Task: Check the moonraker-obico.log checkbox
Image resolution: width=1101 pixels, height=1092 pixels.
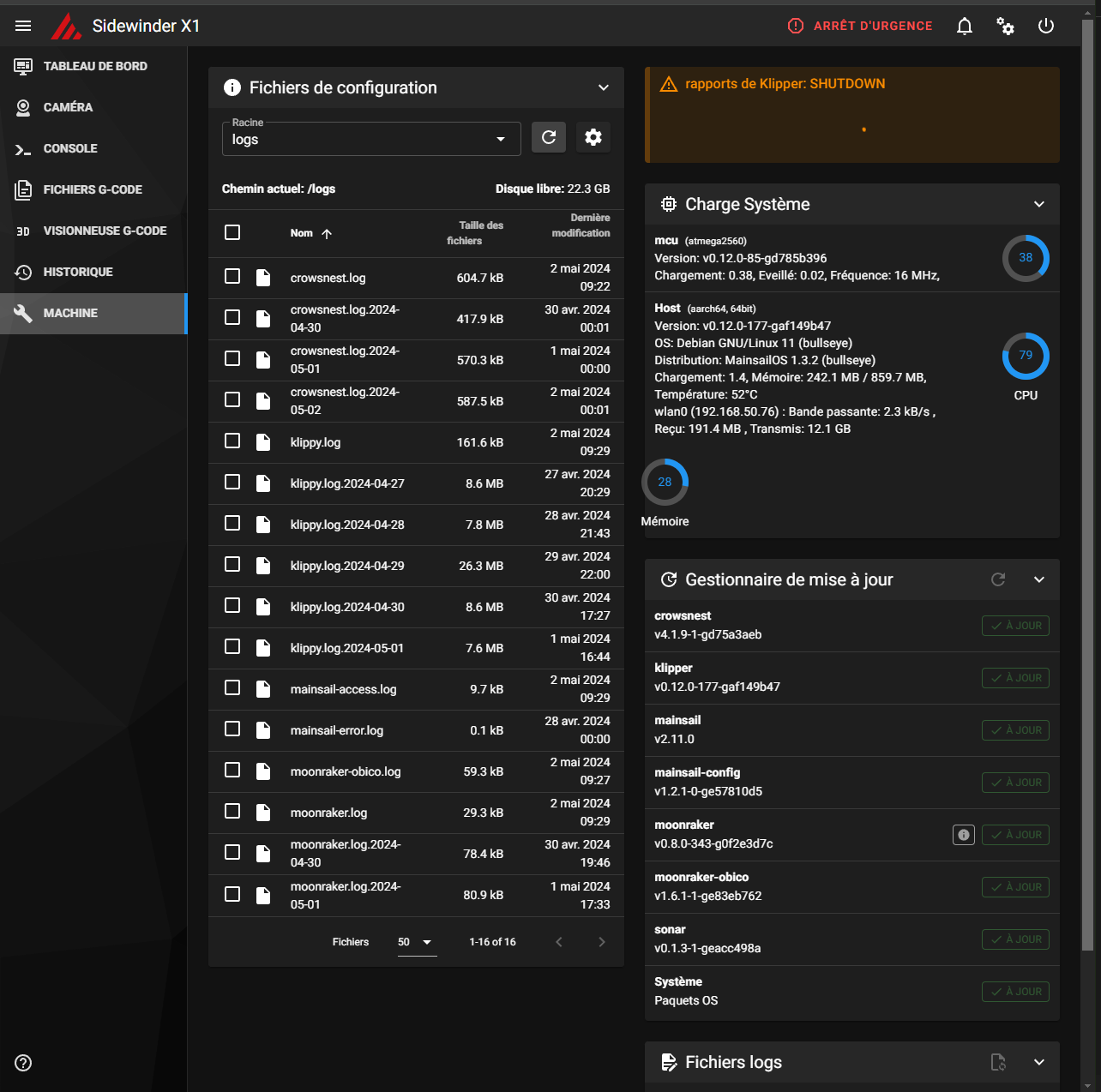Action: point(232,770)
